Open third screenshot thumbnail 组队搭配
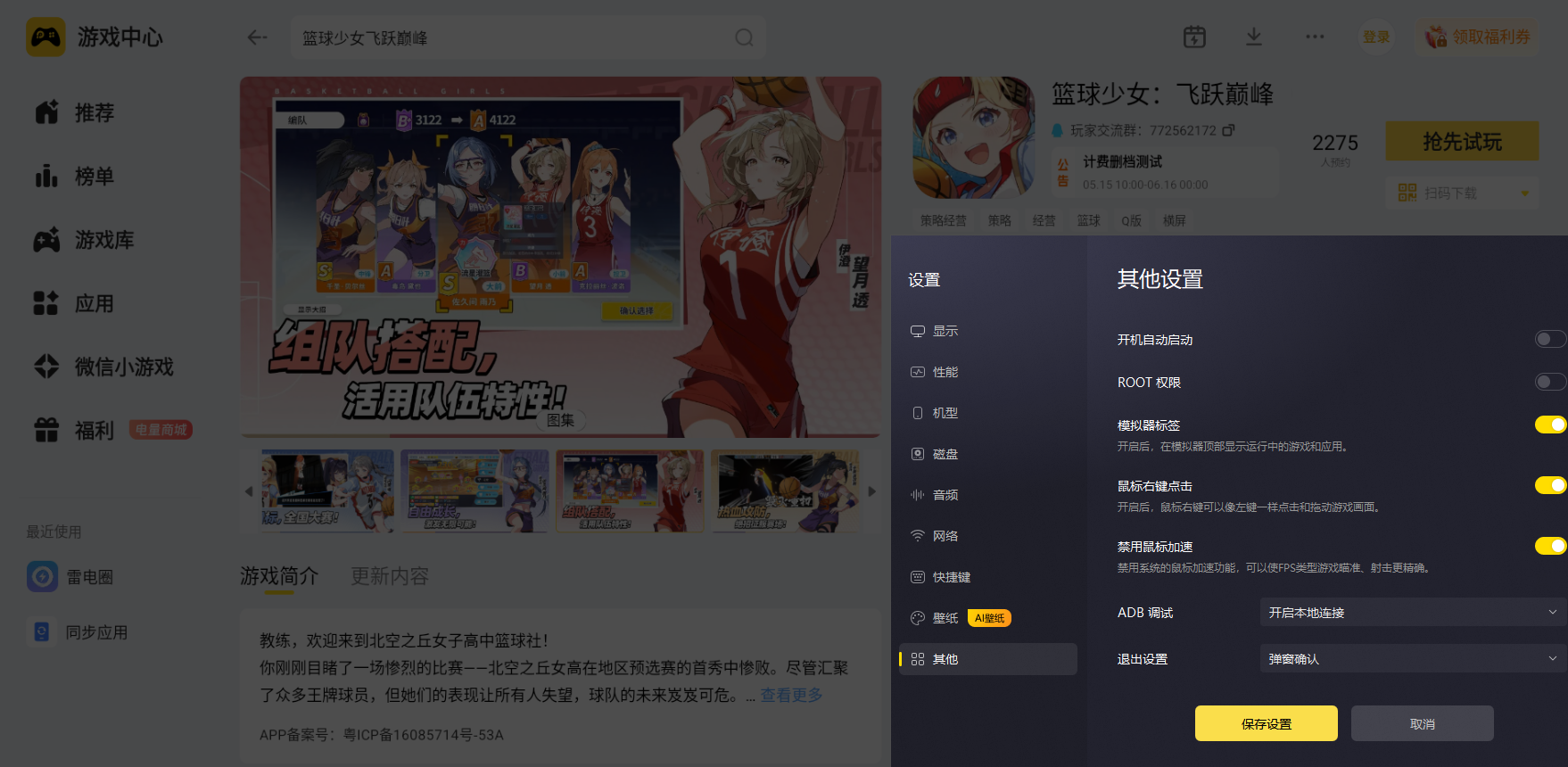1568x767 pixels. 630,491
